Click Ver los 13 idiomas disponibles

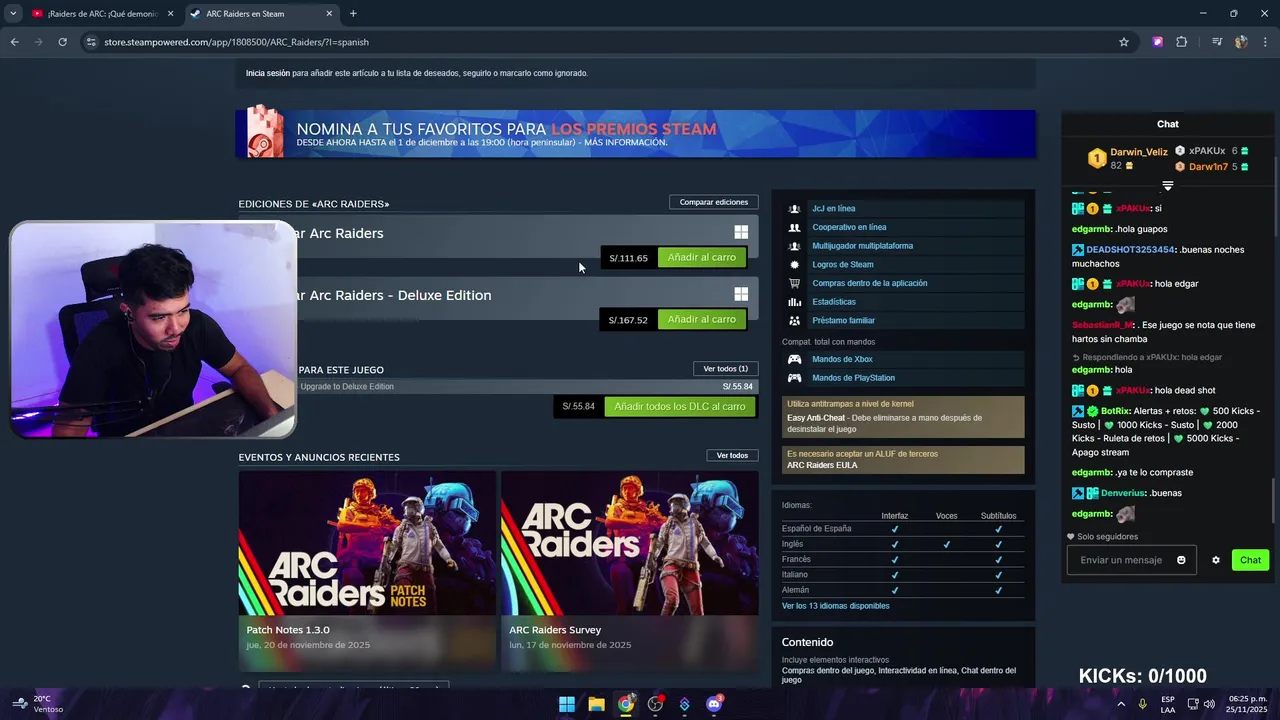click(x=835, y=606)
